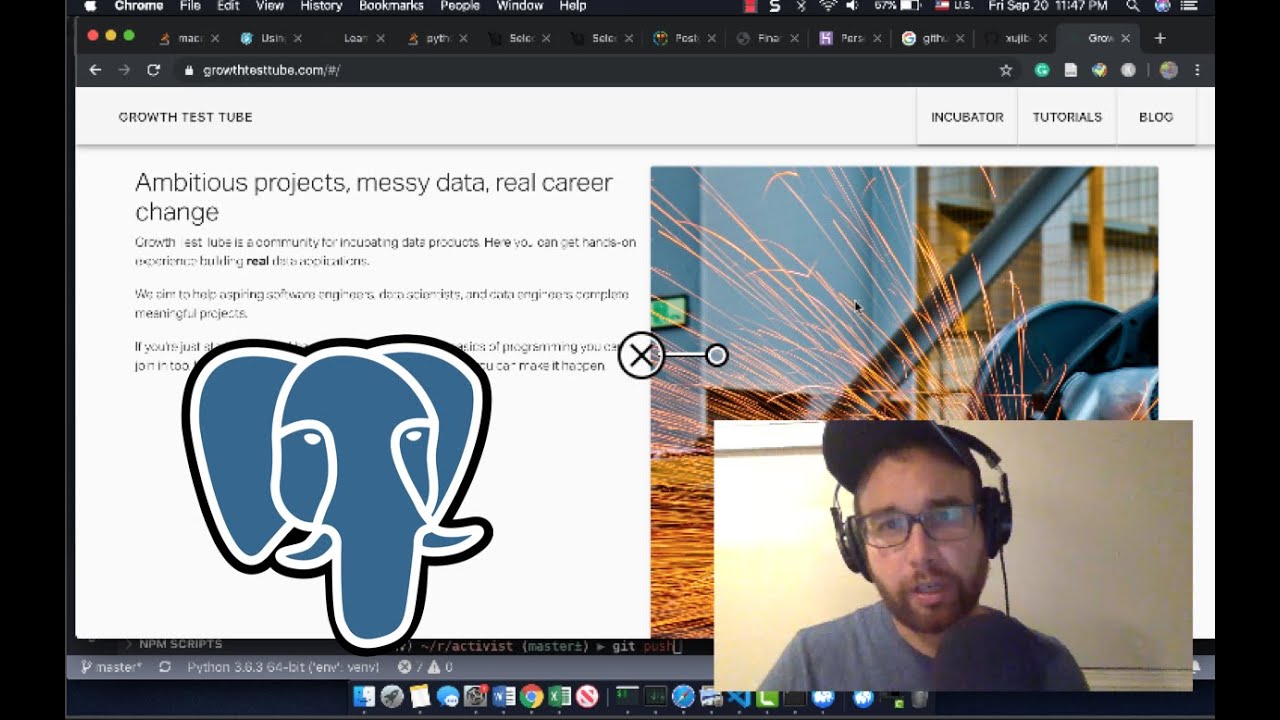Image resolution: width=1280 pixels, height=720 pixels.
Task: Open the File menu
Action: 190,6
